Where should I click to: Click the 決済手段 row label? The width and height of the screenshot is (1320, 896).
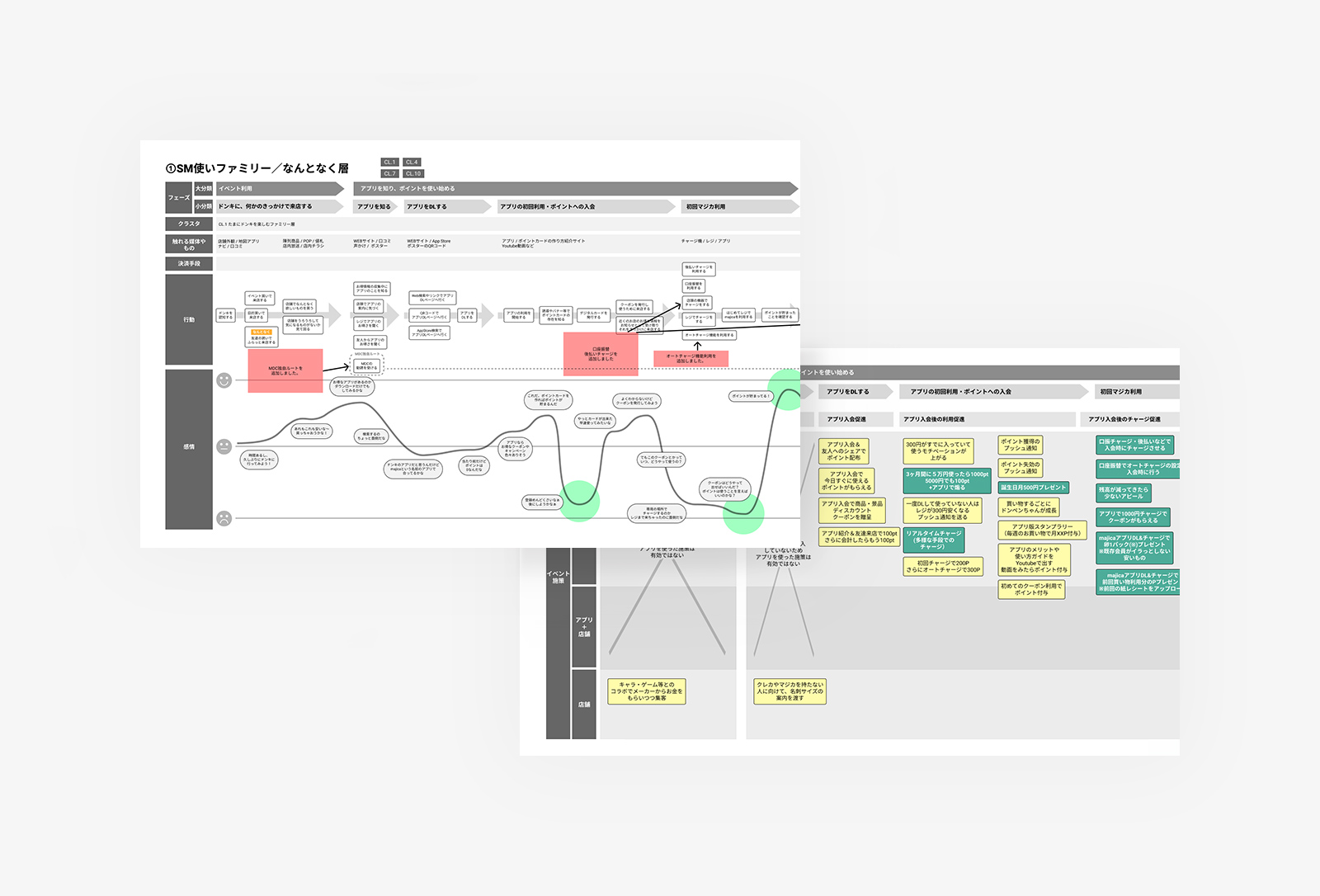tap(189, 264)
